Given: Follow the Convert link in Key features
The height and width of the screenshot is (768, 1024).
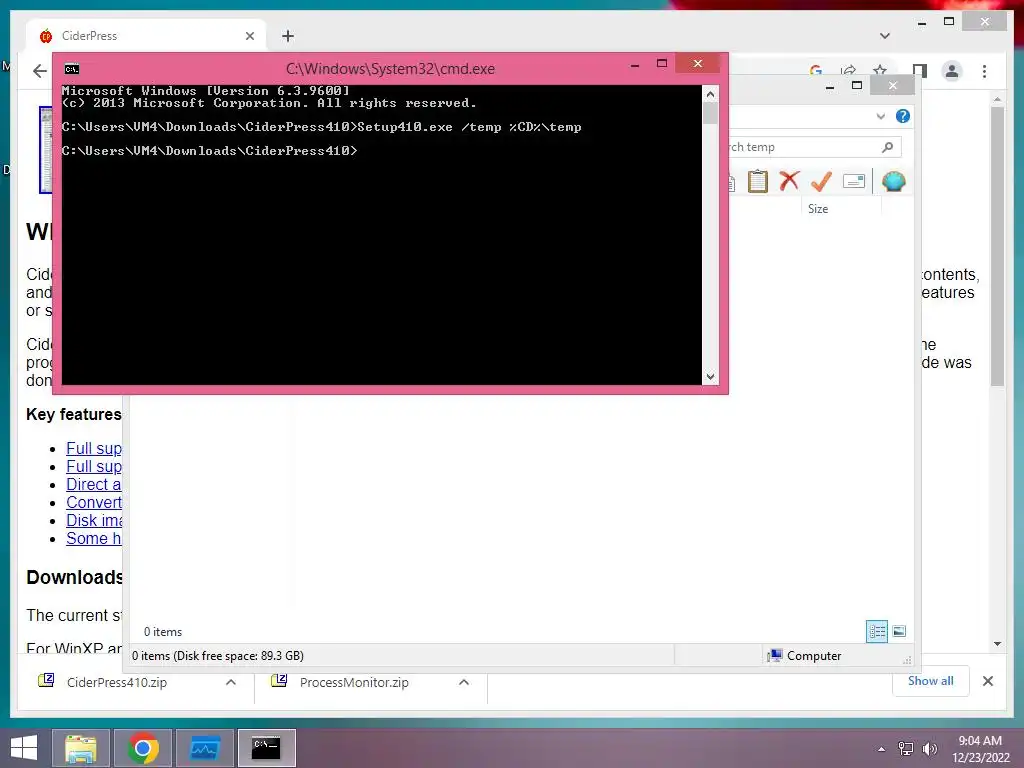Looking at the screenshot, I should (93, 502).
